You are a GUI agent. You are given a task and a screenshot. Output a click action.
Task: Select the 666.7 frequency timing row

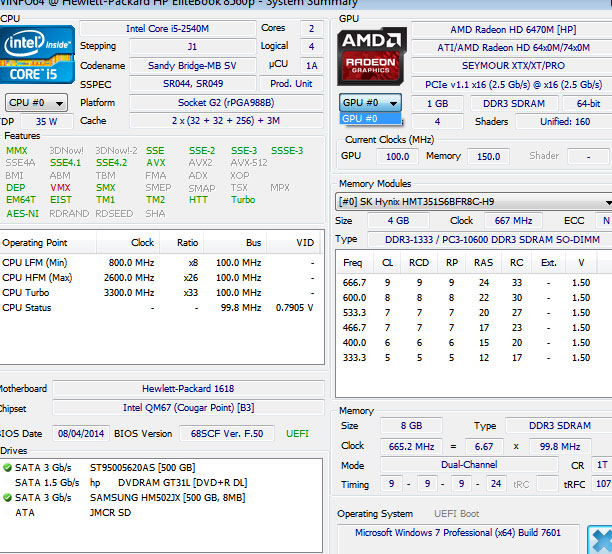(473, 283)
